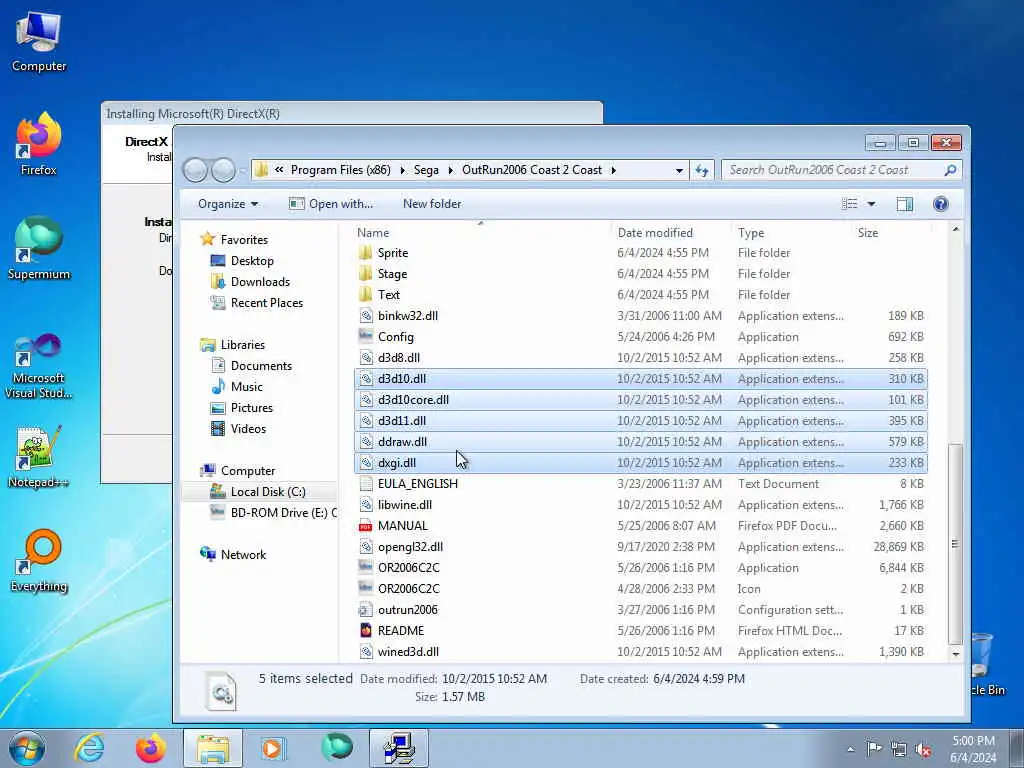Screen dimensions: 1024x768
Task: Open Windows Media Player taskbar icon
Action: [273, 748]
